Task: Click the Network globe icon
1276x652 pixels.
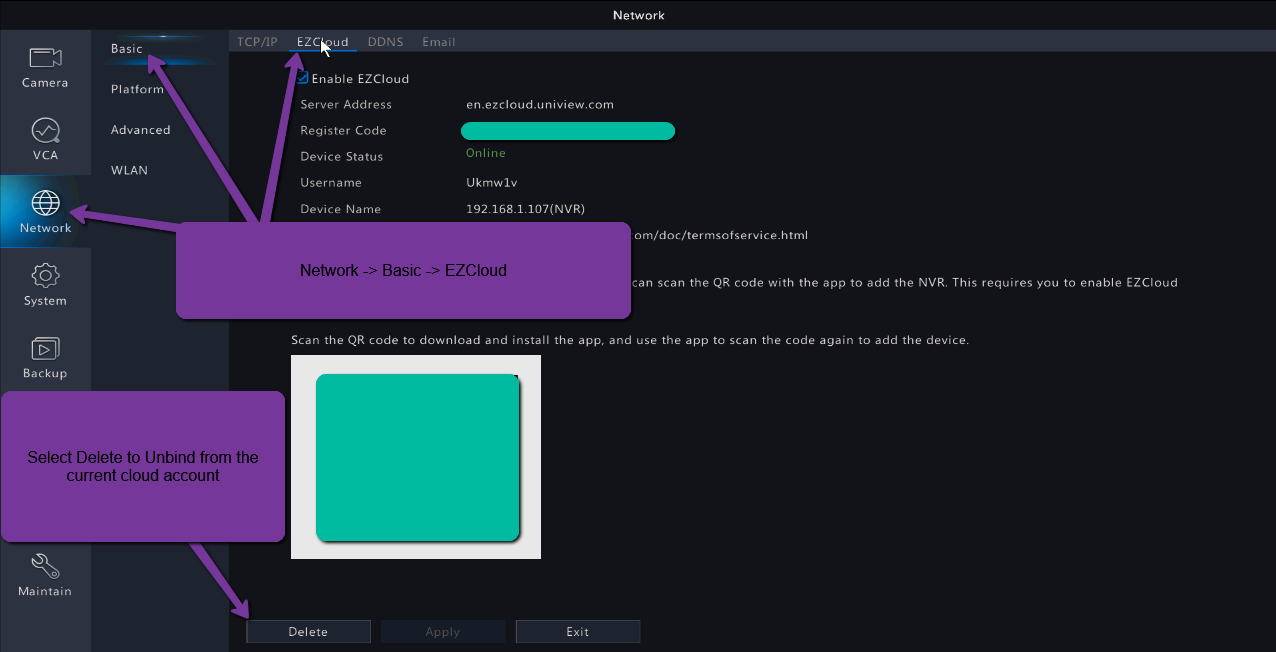Action: pos(45,204)
